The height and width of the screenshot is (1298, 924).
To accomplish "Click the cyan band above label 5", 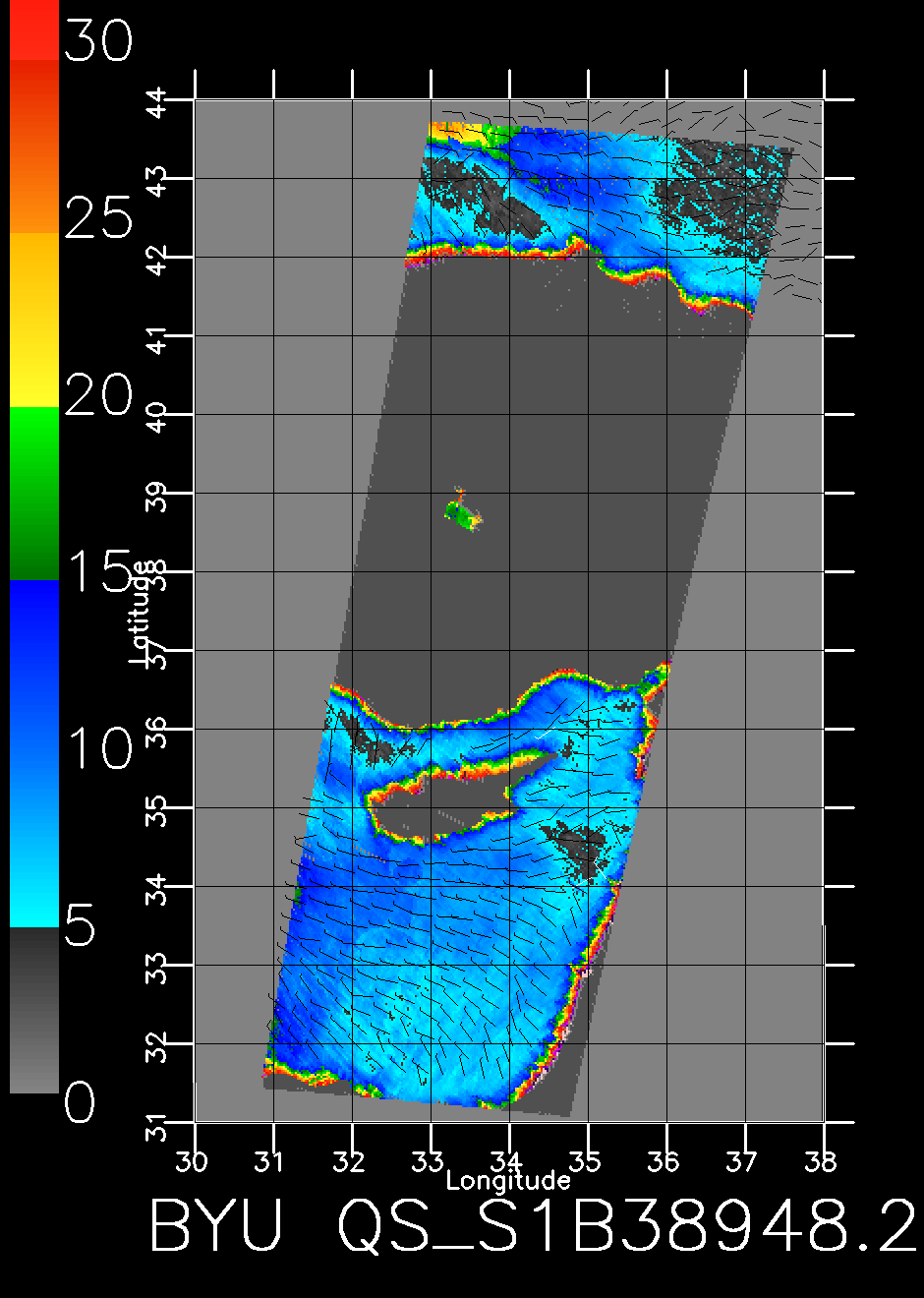I will pos(34,753).
